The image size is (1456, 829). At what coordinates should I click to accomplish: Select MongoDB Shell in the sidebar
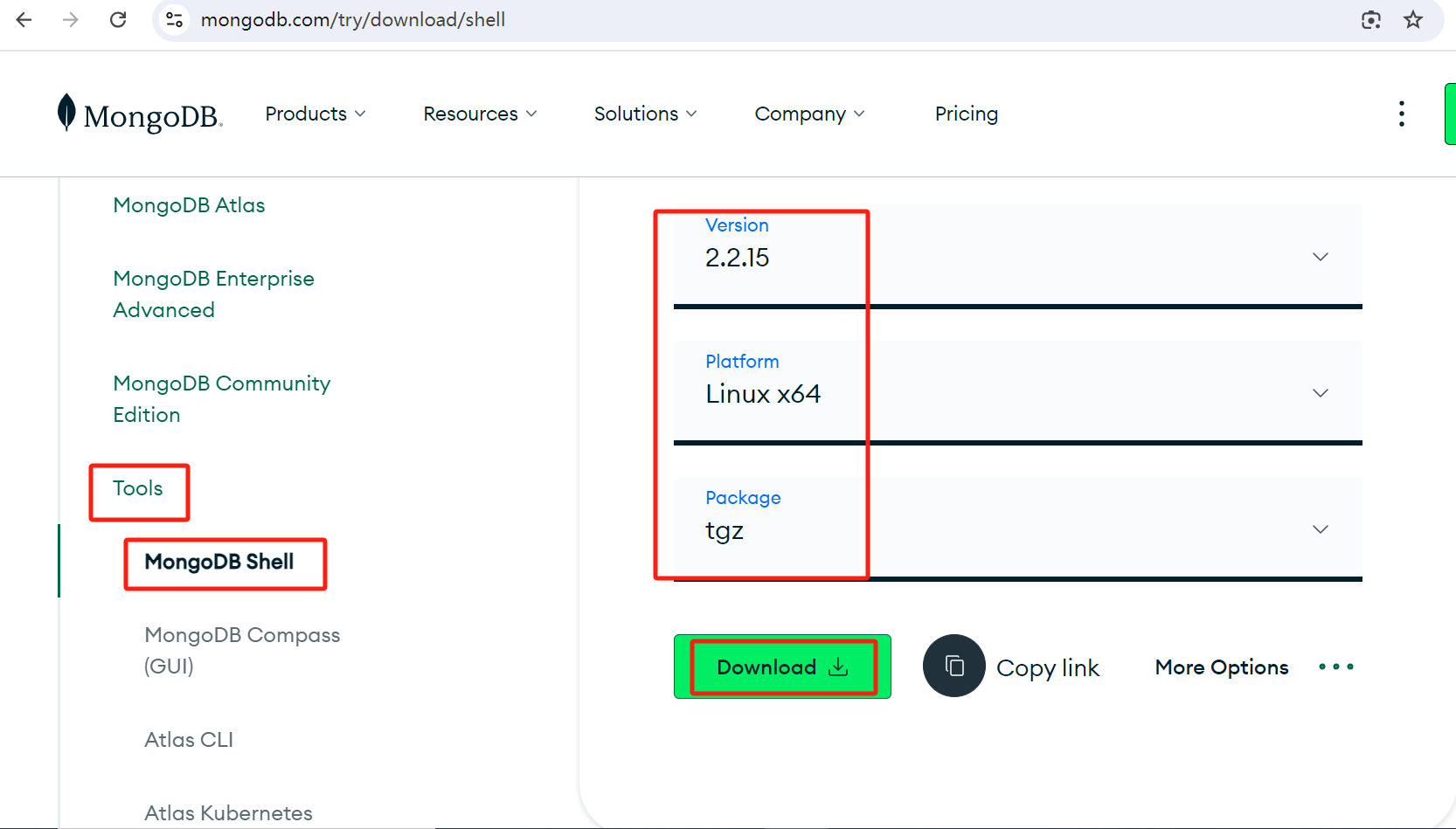pyautogui.click(x=219, y=562)
